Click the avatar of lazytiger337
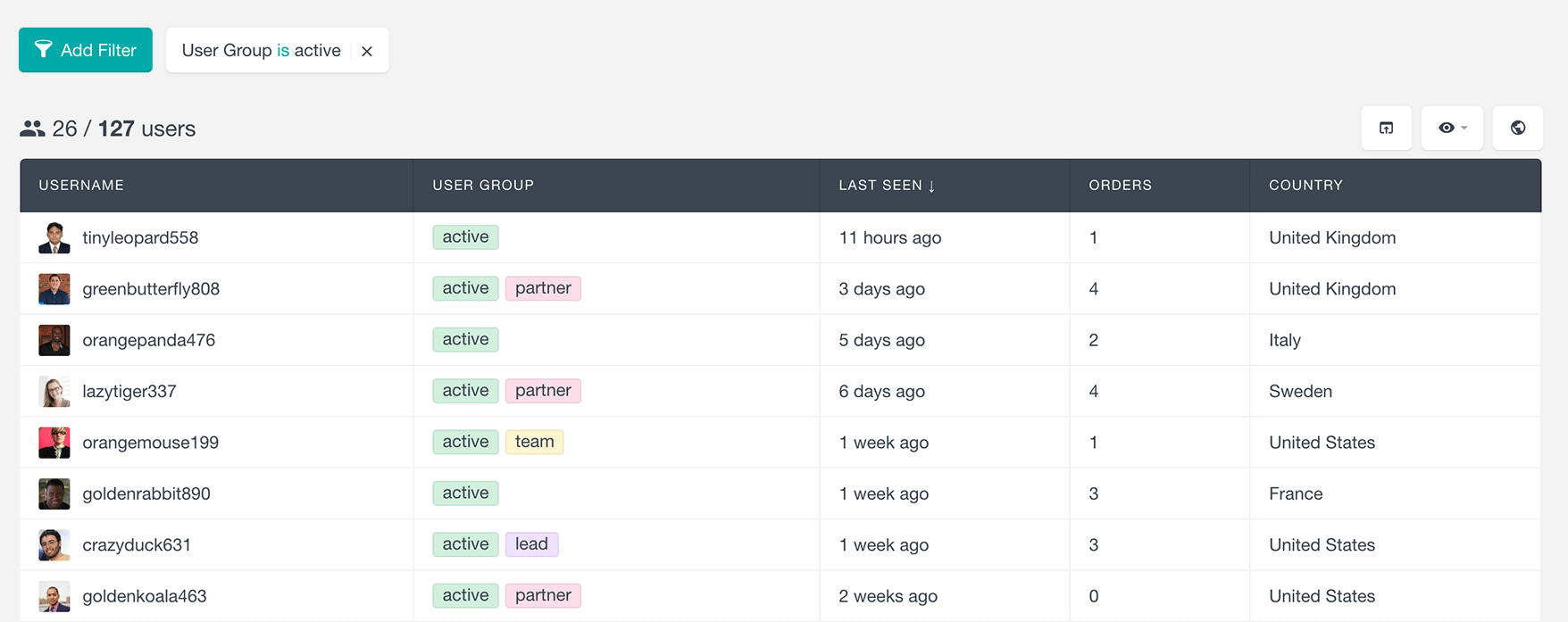1568x622 pixels. pos(54,392)
